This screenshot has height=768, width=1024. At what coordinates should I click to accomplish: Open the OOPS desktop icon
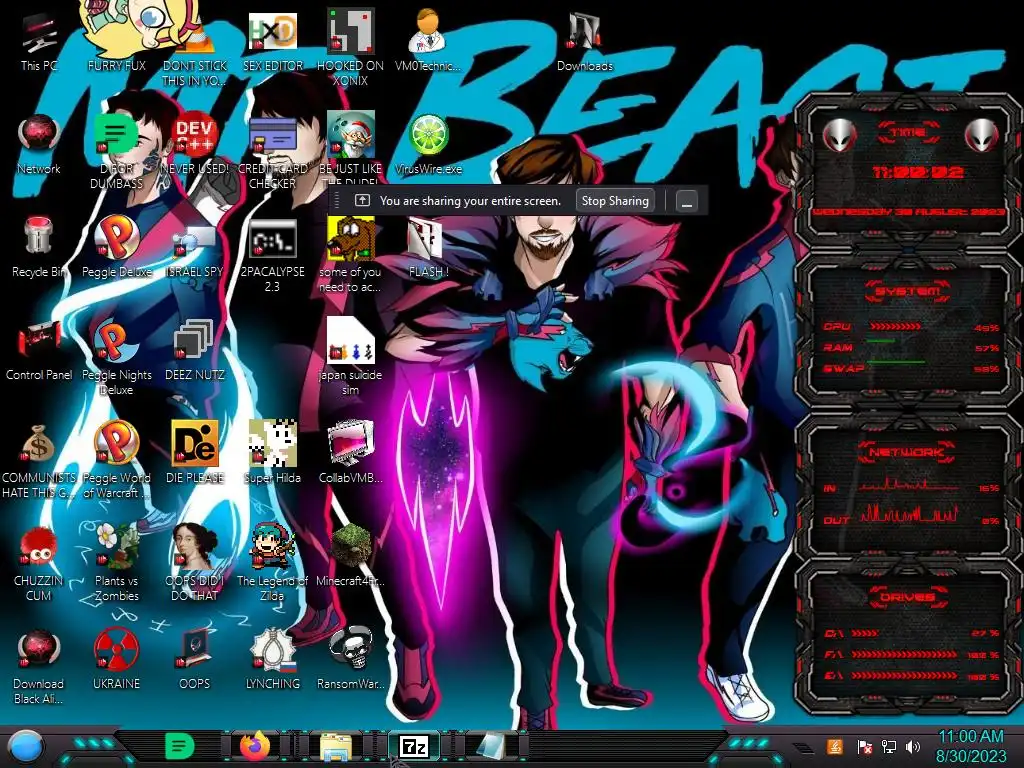pos(195,658)
